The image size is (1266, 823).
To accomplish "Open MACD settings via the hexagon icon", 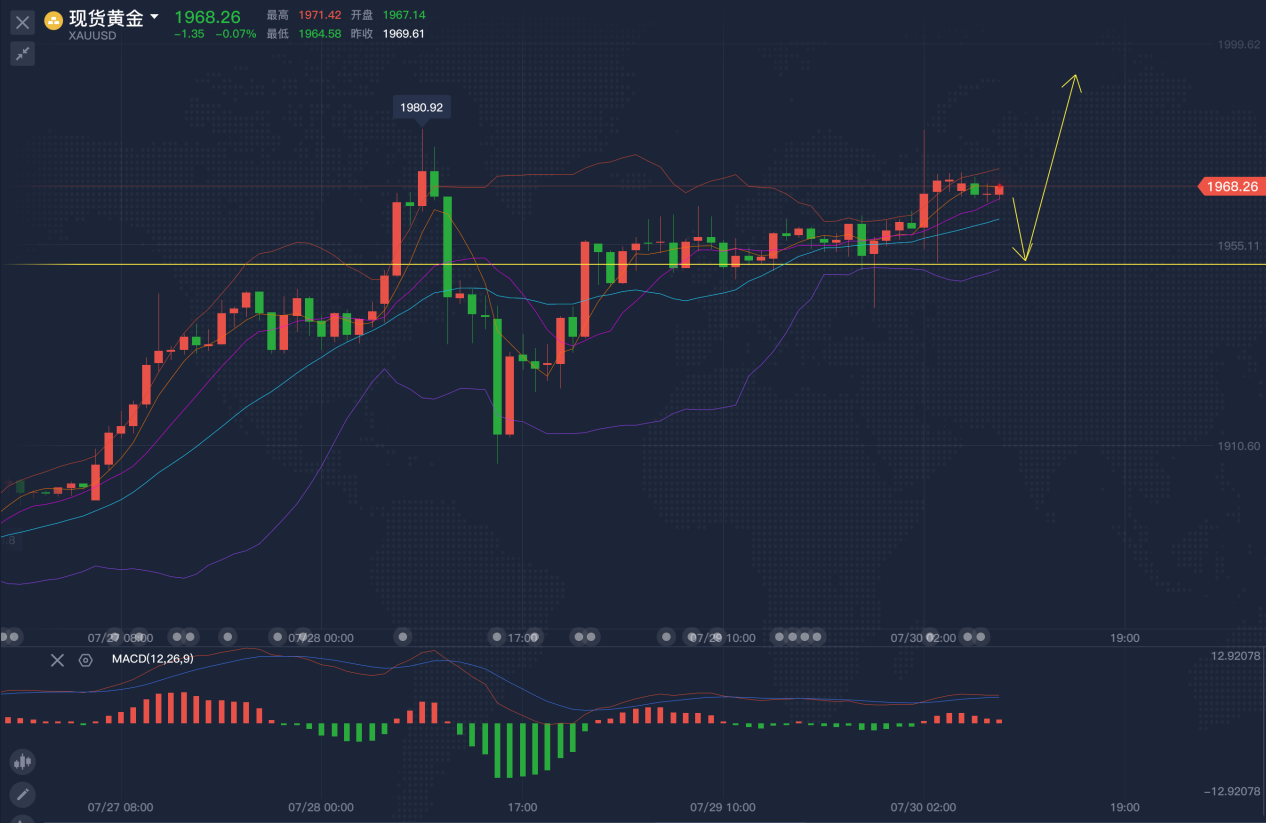I will point(86,660).
